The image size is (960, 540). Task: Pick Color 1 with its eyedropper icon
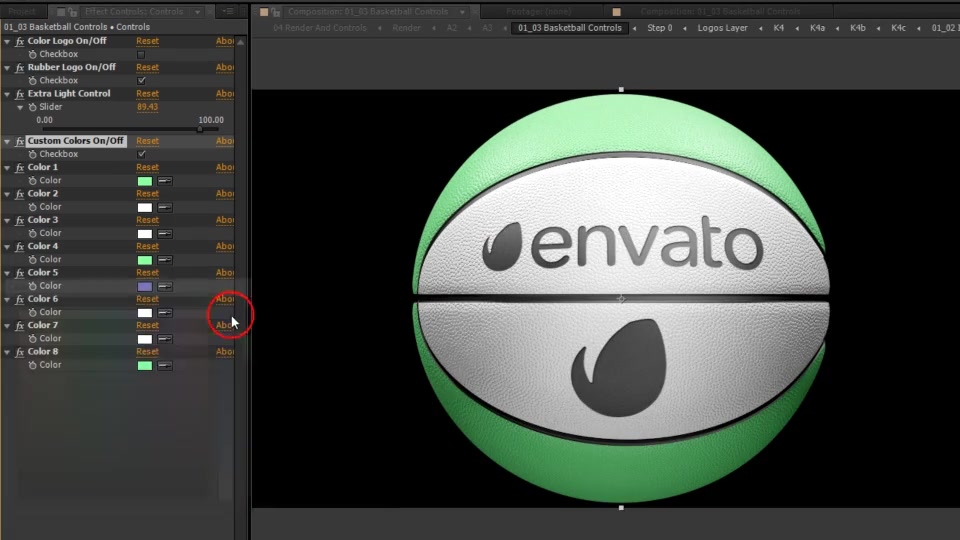tap(165, 181)
